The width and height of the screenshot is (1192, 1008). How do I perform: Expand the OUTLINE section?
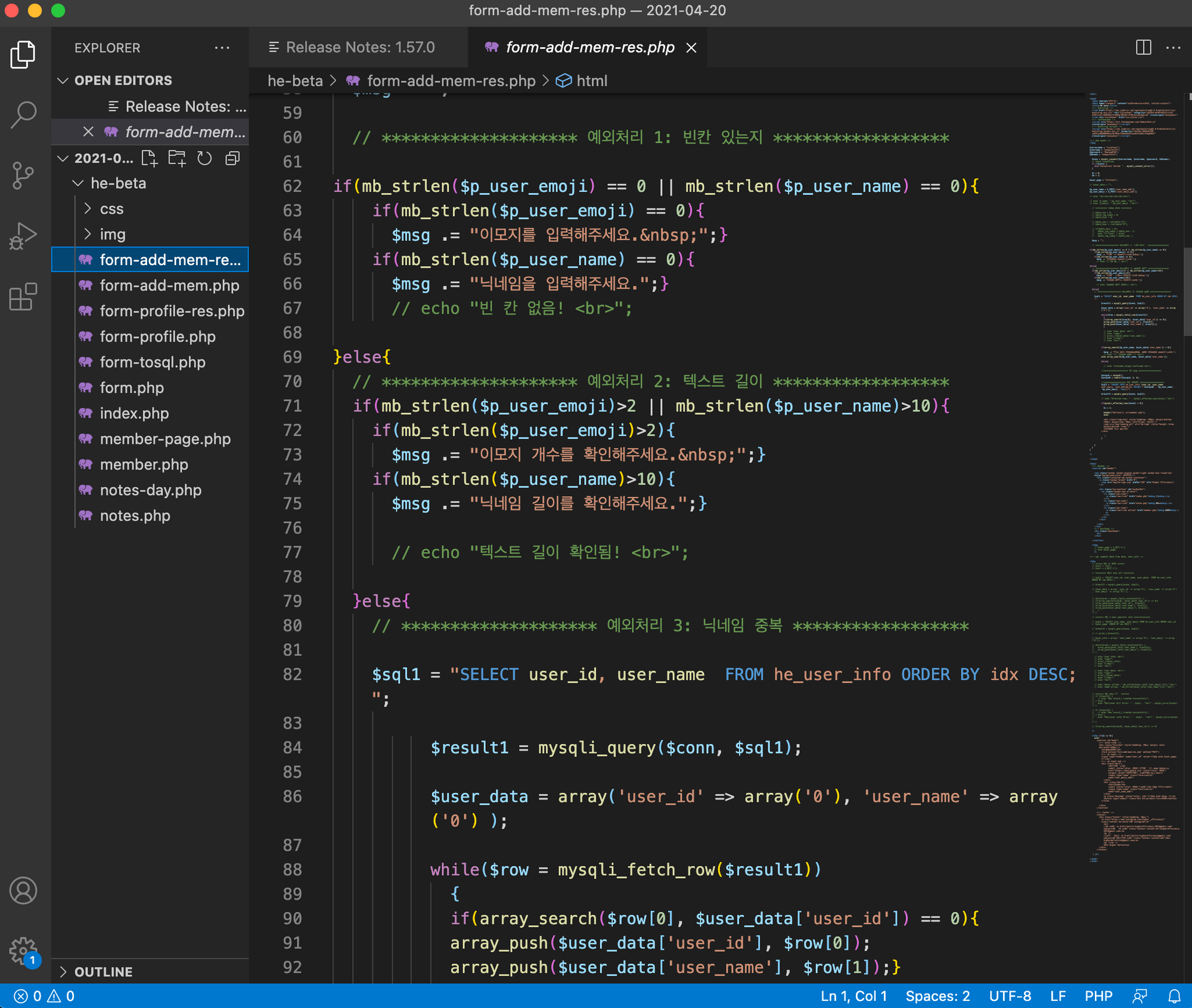[x=103, y=972]
